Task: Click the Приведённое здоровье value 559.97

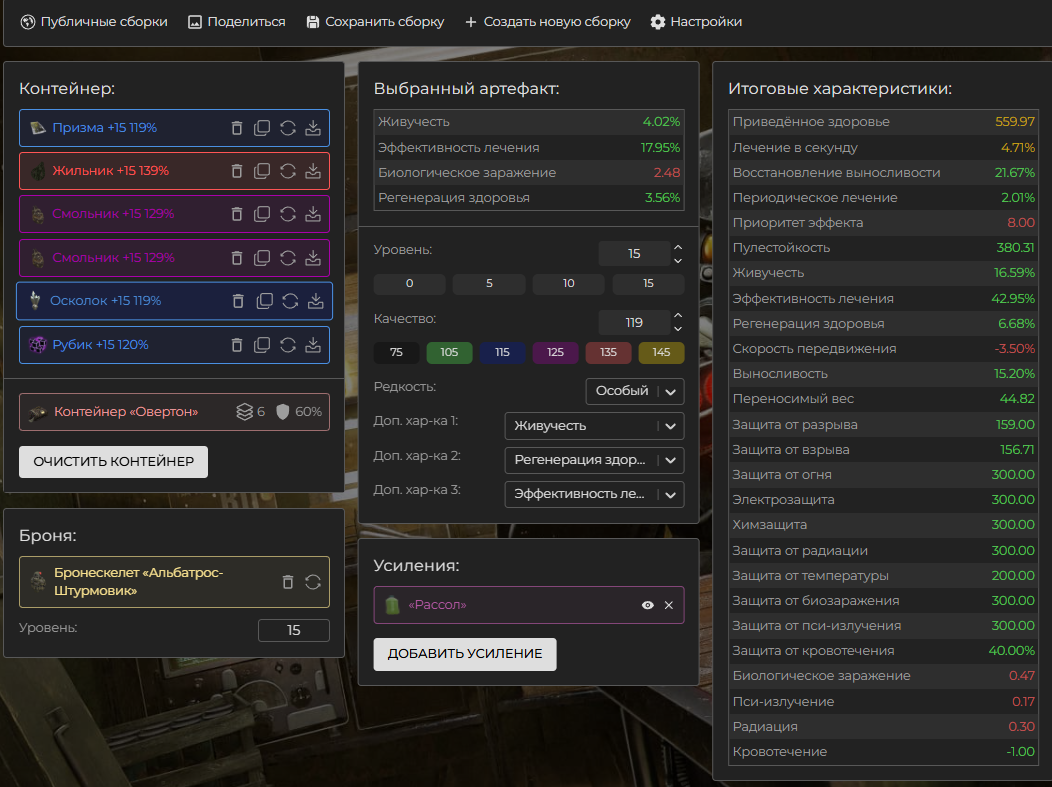Action: click(x=1014, y=122)
